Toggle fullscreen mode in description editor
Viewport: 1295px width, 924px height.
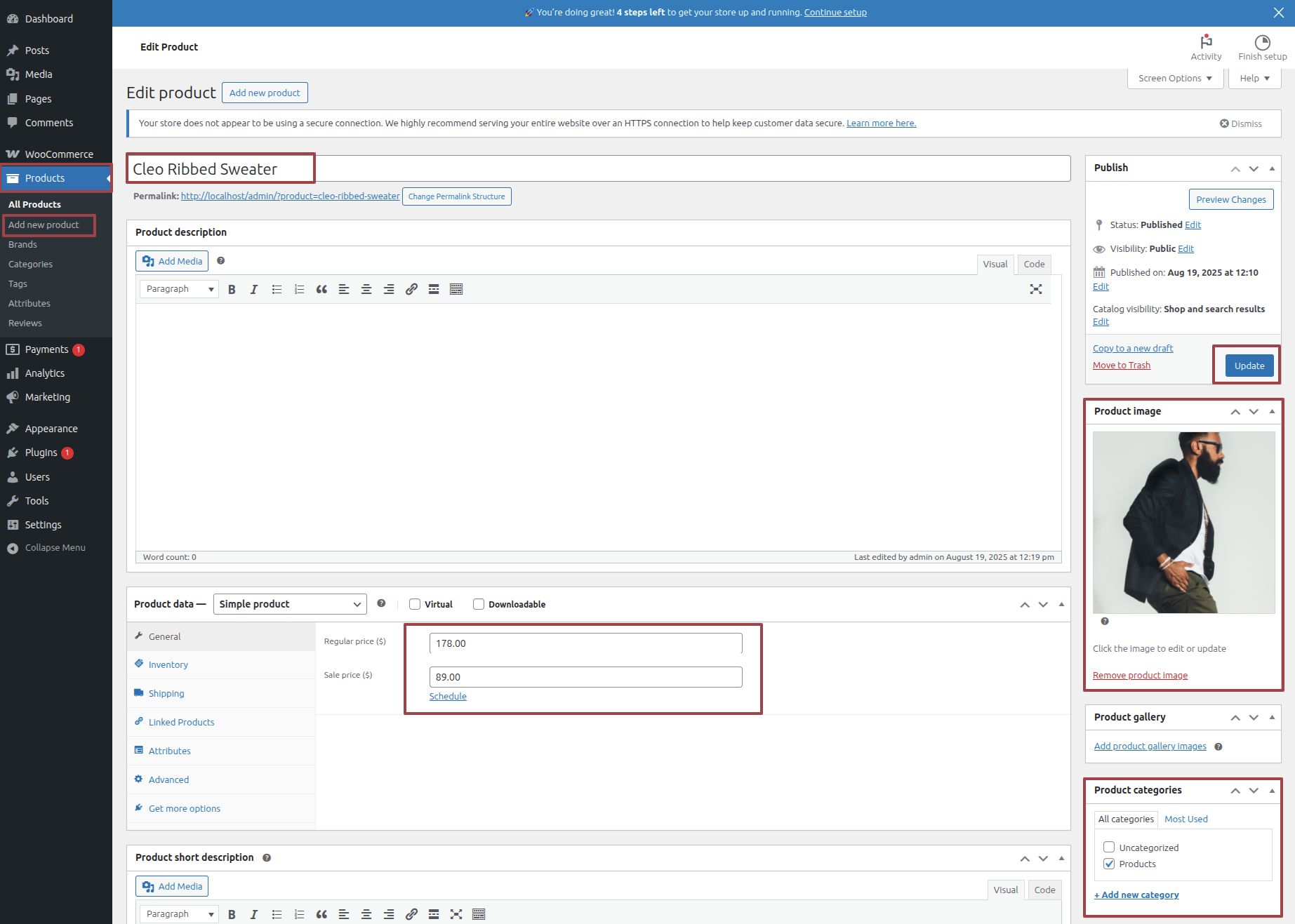[x=1035, y=289]
